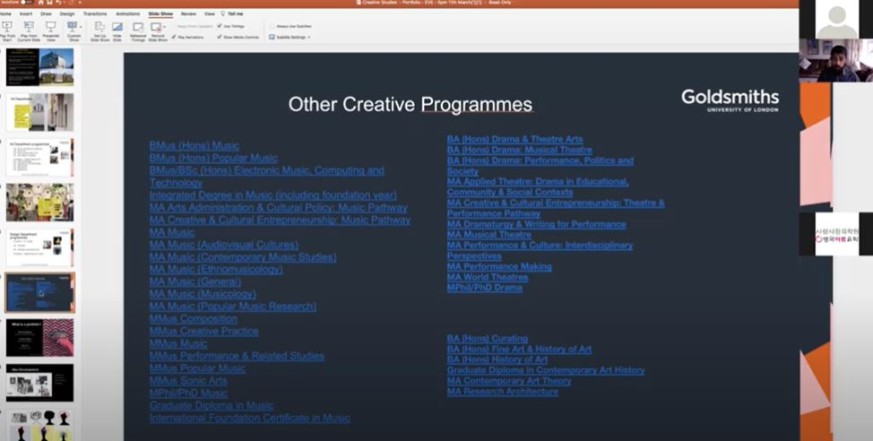
Task: Open the MPhil/PhD Drama link
Action: (484, 288)
